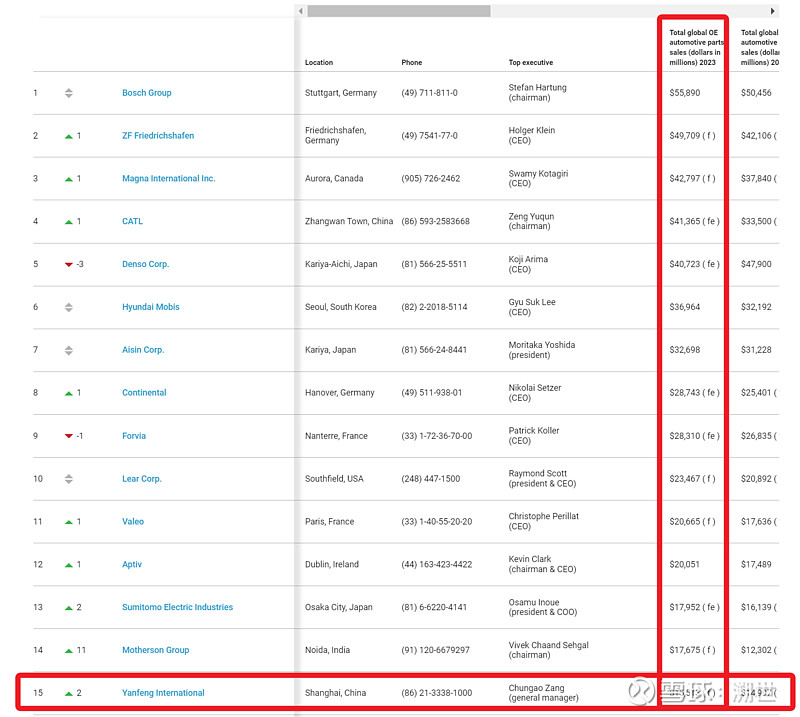The image size is (800, 717).
Task: Click the 2023 OE parts sales header
Action: pyautogui.click(x=696, y=47)
